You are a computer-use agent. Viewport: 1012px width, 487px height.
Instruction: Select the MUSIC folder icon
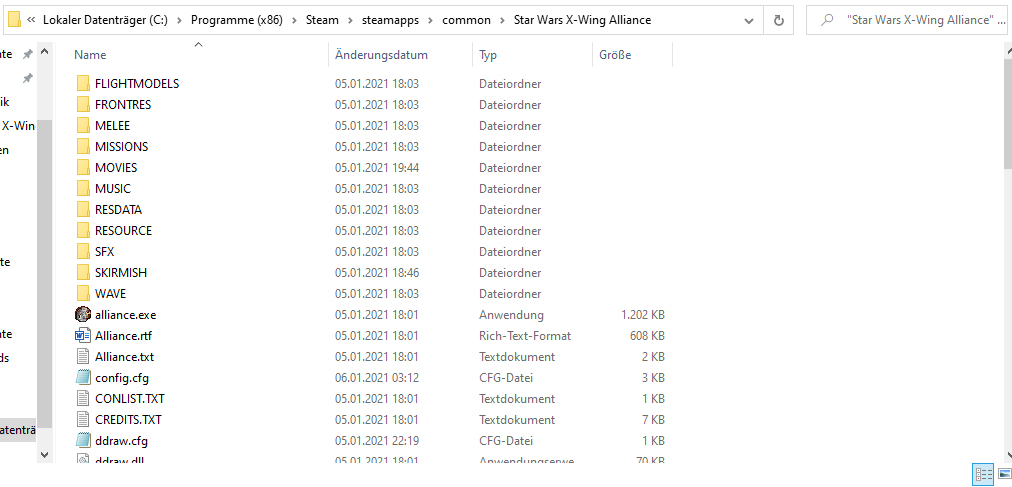83,188
